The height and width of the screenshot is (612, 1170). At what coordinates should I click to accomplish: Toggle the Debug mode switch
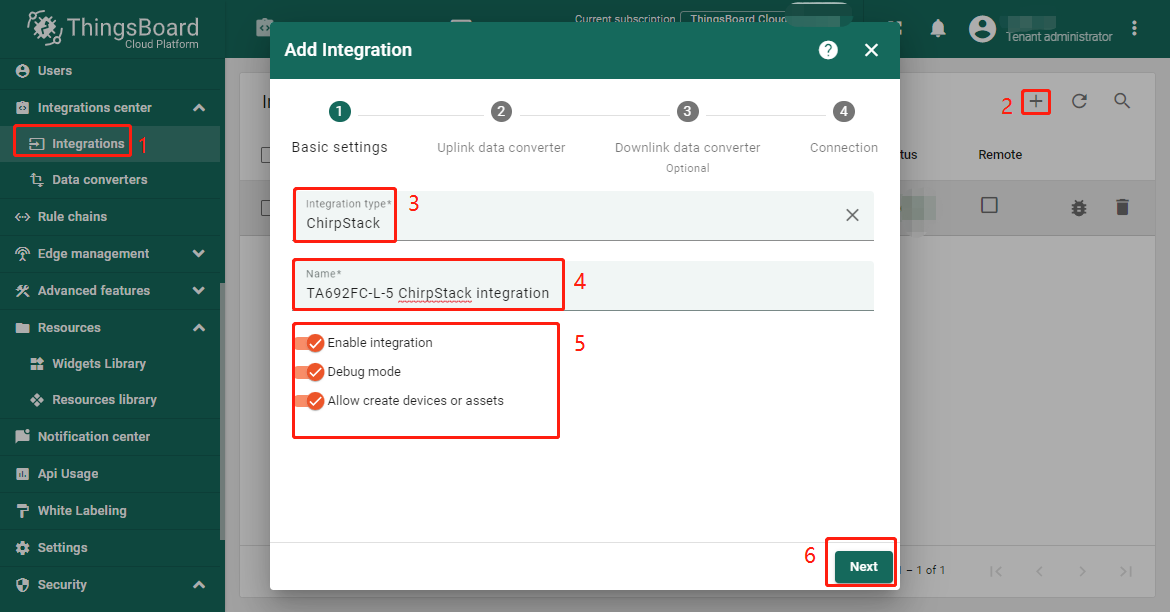coord(309,372)
